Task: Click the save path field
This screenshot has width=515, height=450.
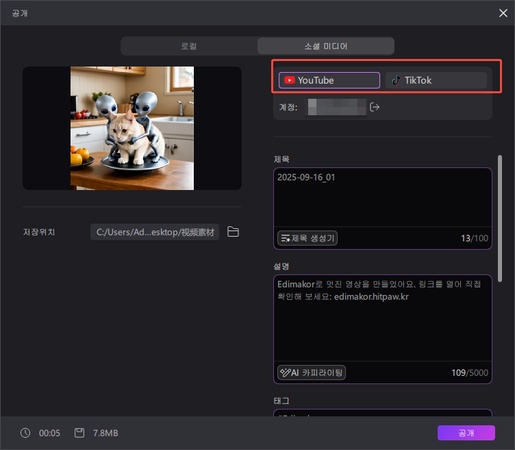Action: coord(155,232)
